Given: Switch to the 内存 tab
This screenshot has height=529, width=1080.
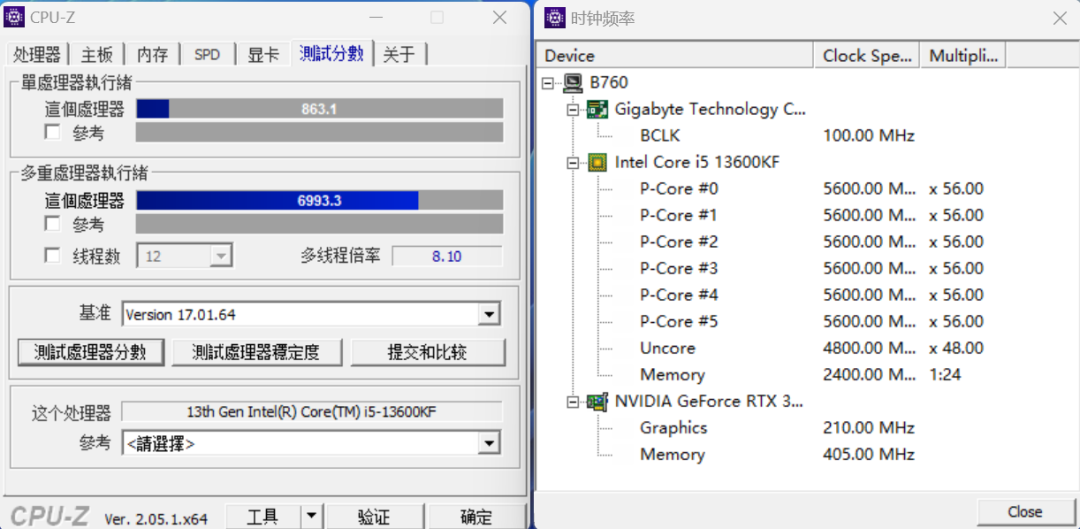Looking at the screenshot, I should [x=153, y=54].
